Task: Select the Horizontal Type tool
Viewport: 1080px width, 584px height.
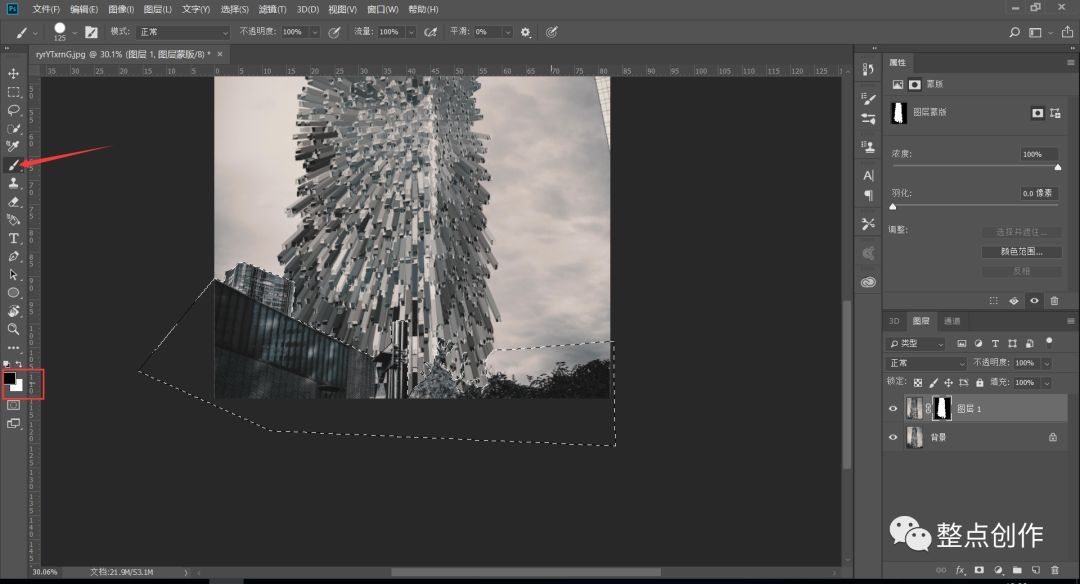Action: pyautogui.click(x=13, y=238)
